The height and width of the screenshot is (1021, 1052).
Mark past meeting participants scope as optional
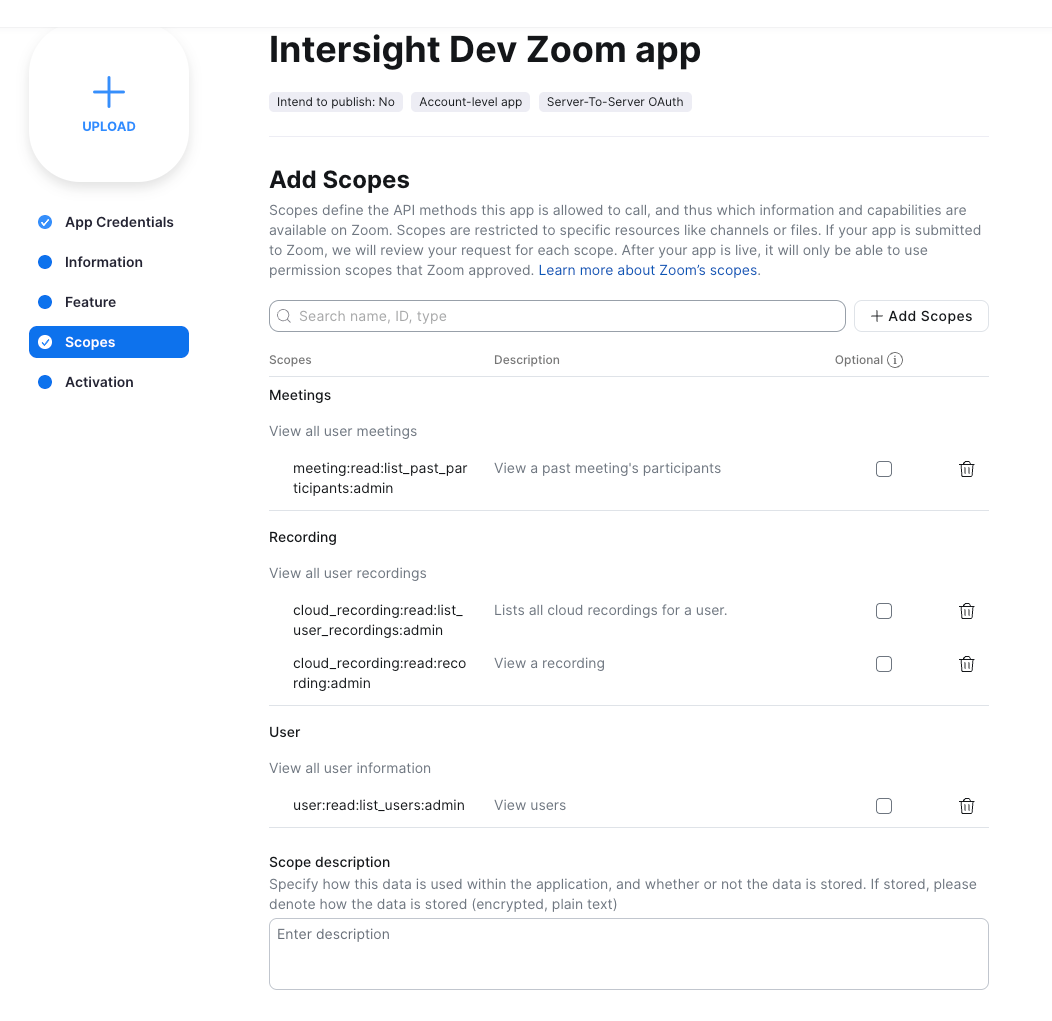(x=884, y=469)
